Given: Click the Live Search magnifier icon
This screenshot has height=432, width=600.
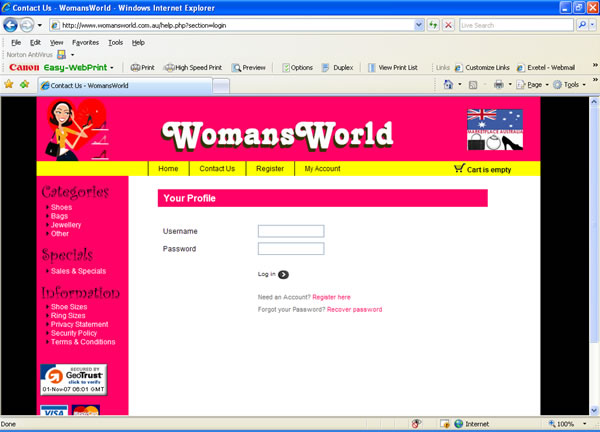Looking at the screenshot, I should coord(581,24).
